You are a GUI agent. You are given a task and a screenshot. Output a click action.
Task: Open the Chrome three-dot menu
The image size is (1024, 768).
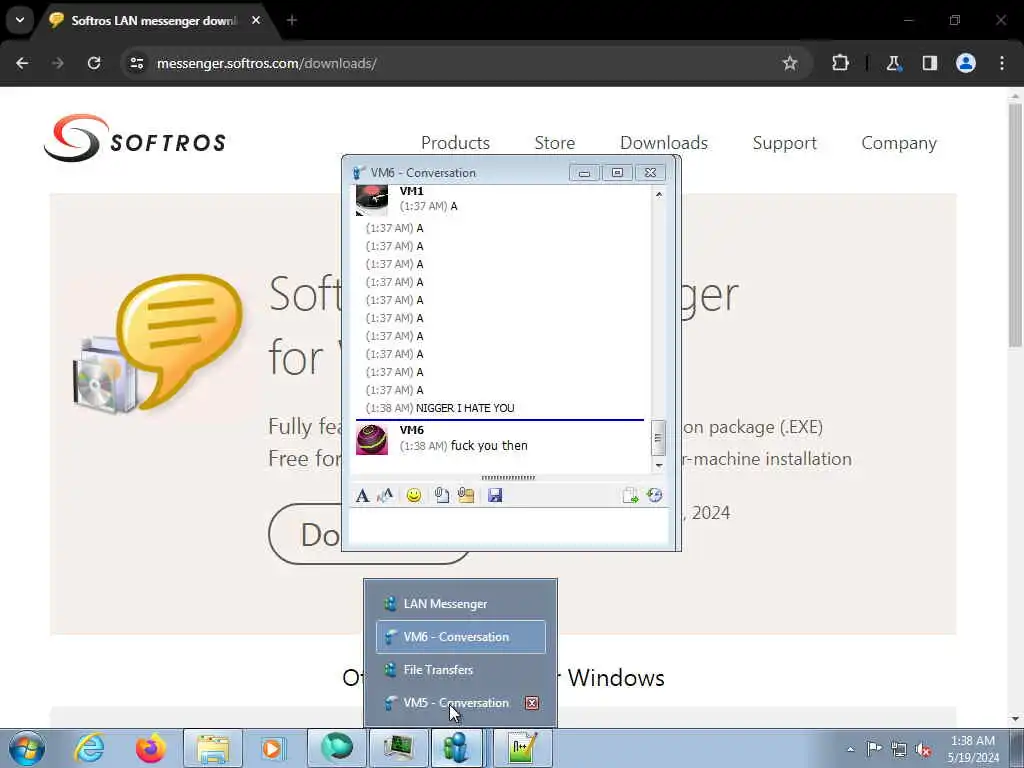click(x=1002, y=63)
